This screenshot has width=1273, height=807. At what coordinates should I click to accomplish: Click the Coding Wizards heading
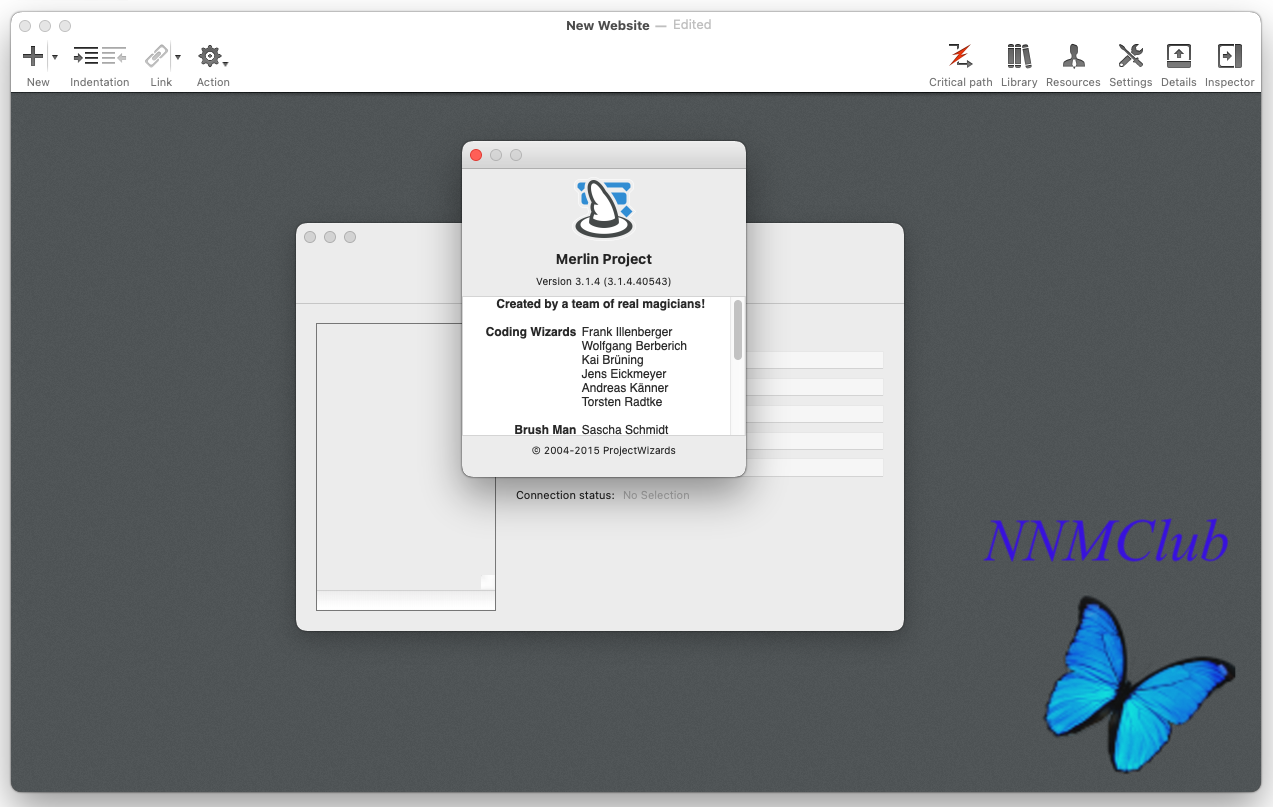click(531, 332)
